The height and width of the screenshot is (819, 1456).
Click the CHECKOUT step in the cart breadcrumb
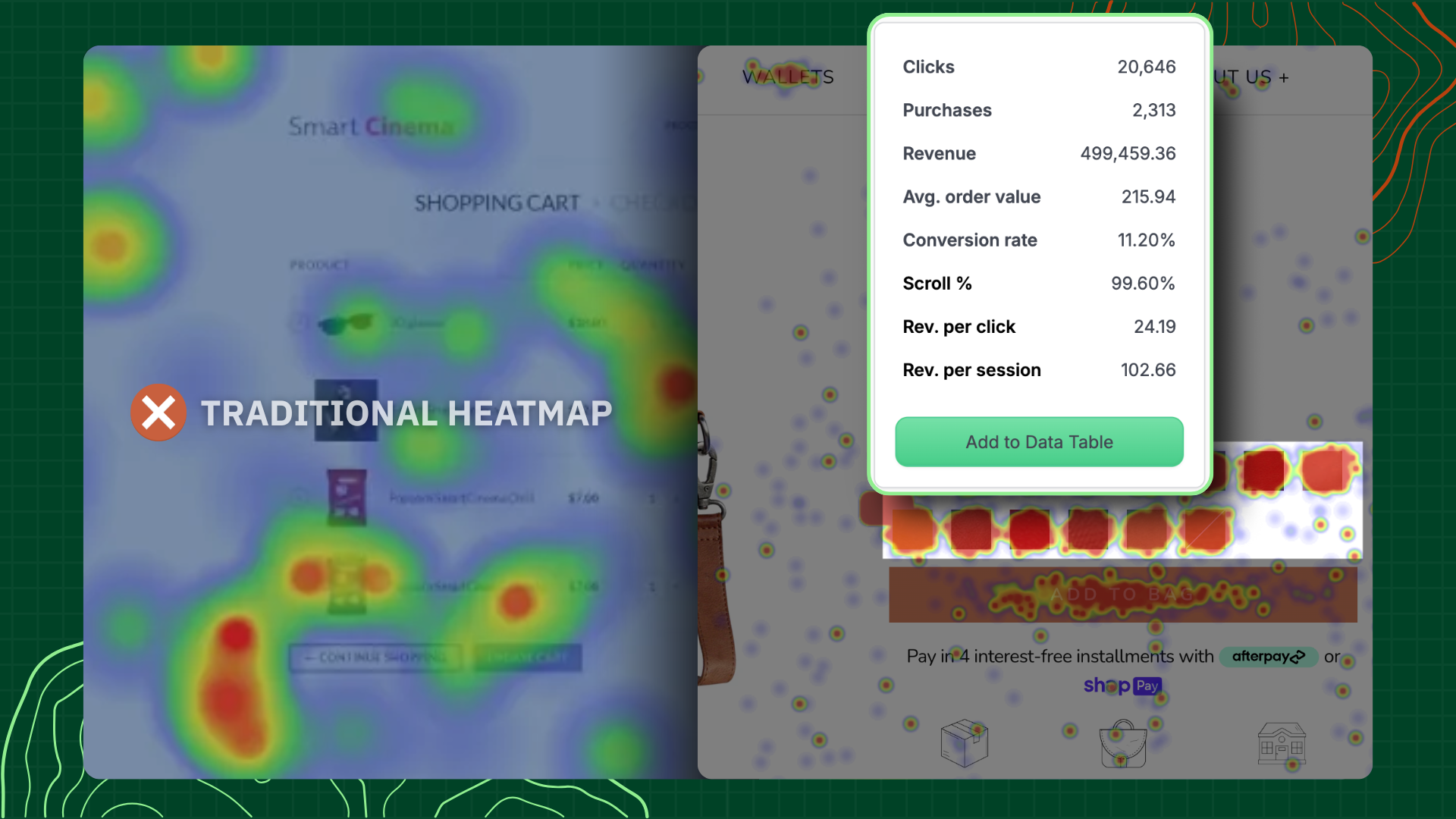652,202
